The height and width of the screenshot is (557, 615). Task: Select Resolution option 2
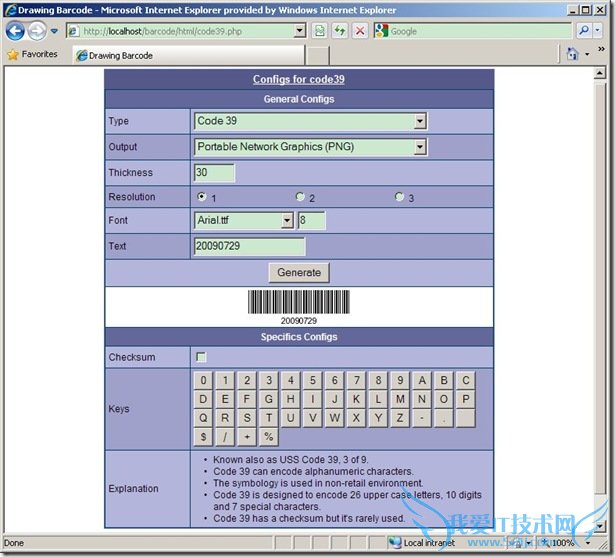point(300,197)
